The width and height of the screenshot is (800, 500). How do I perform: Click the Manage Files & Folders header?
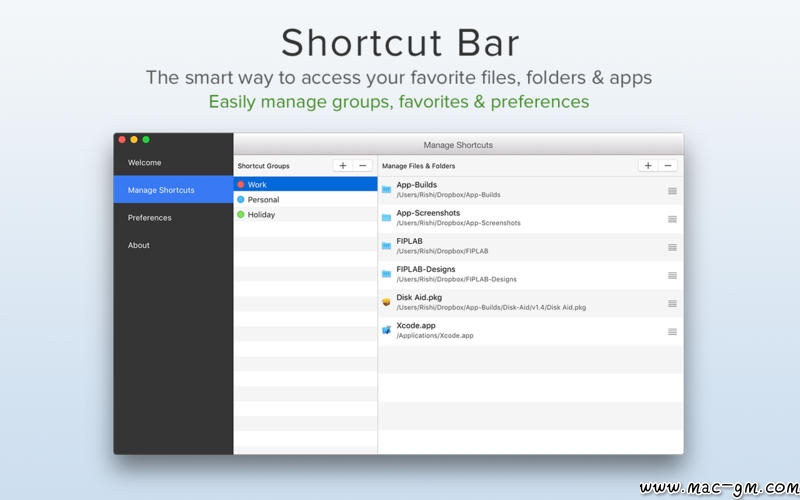[x=418, y=166]
